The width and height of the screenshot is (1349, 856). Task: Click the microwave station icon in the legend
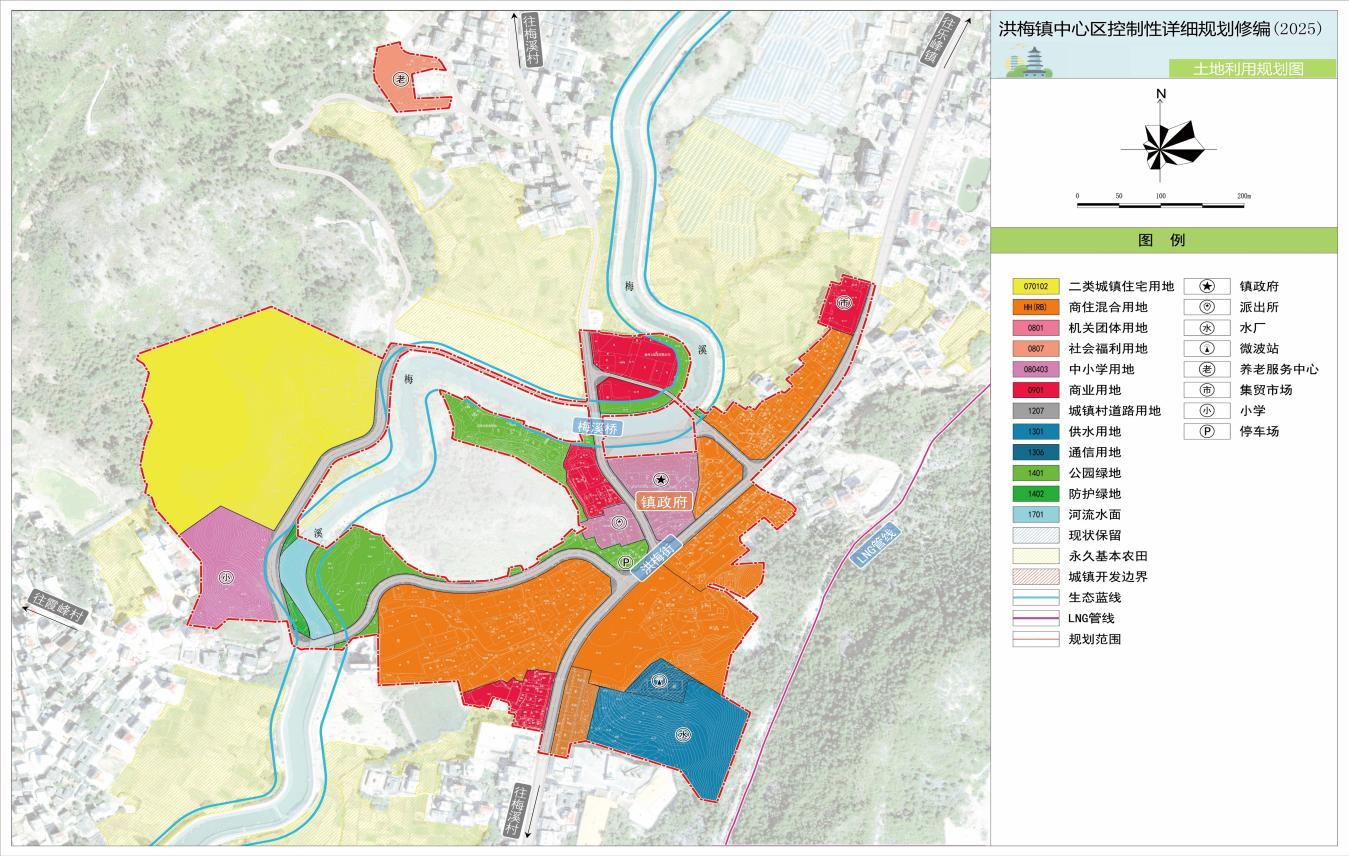[1207, 348]
